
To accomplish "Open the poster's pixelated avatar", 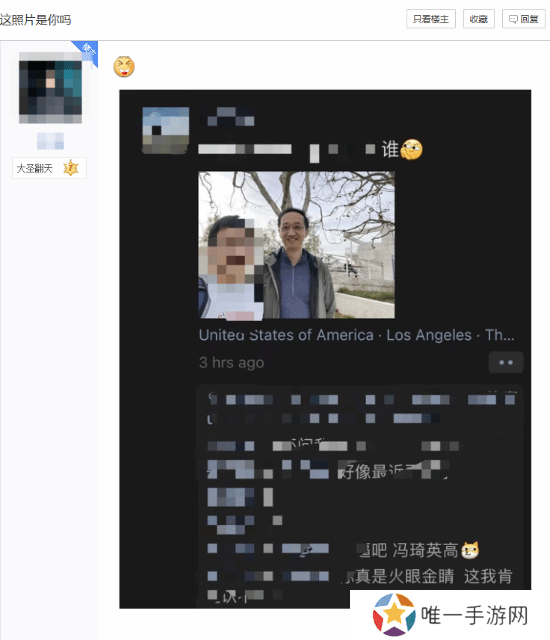I will click(50, 88).
